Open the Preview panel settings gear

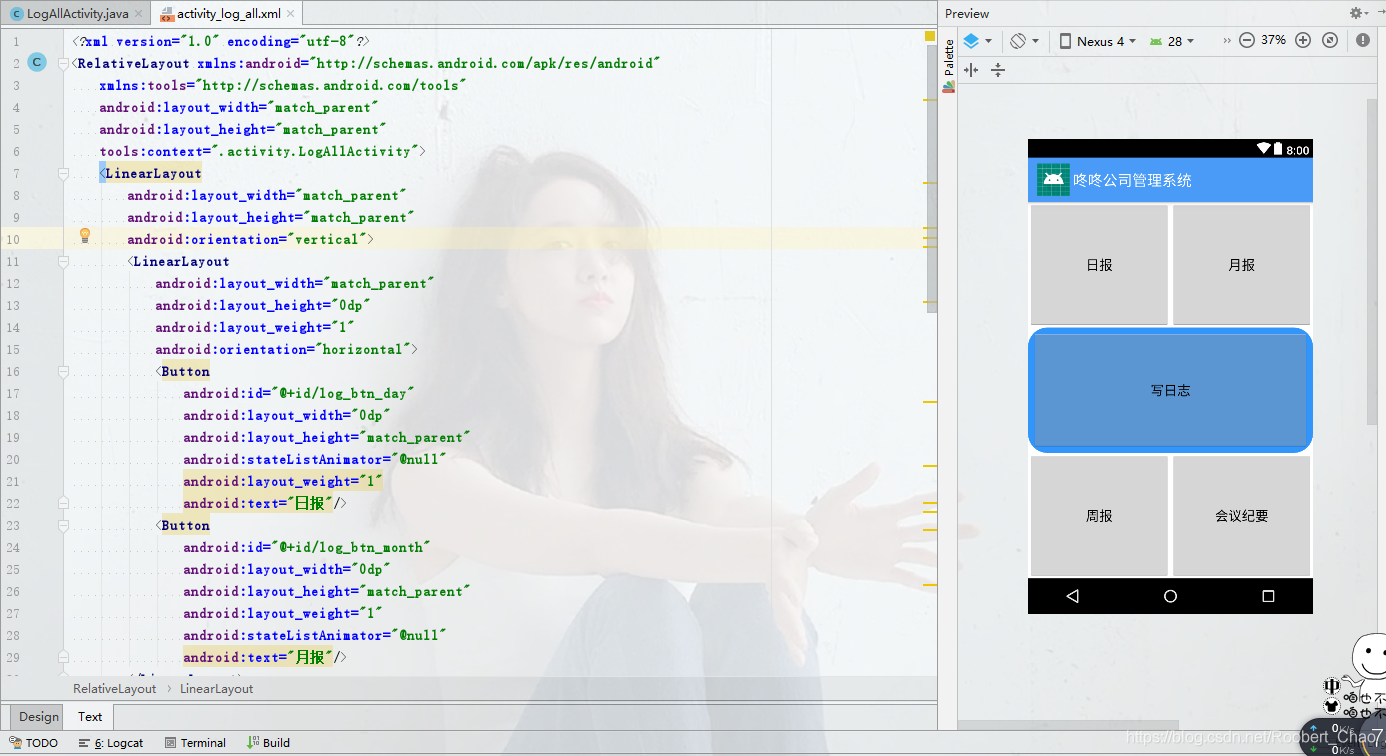tap(1357, 13)
